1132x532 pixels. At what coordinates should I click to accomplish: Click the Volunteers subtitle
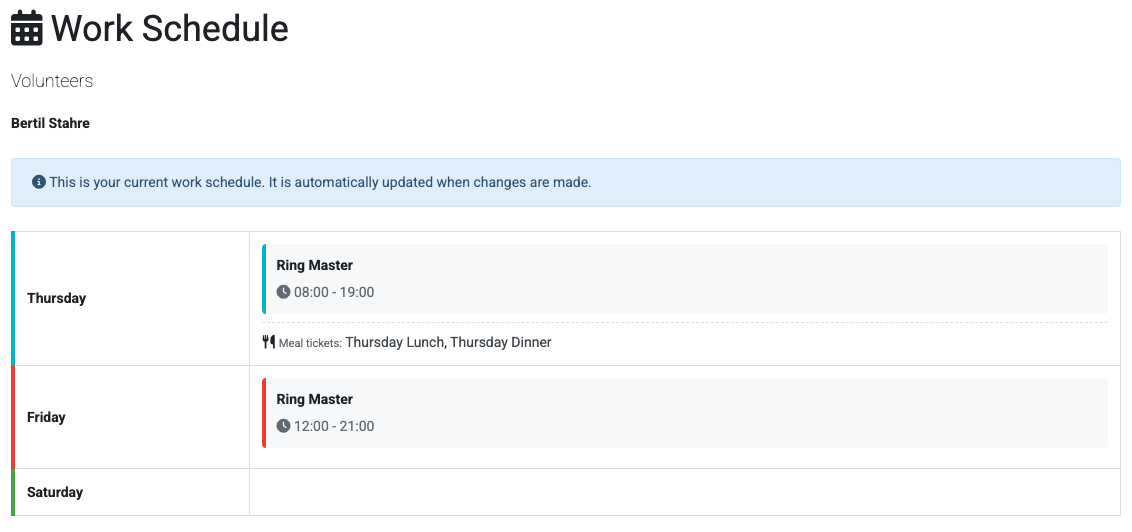[x=52, y=81]
